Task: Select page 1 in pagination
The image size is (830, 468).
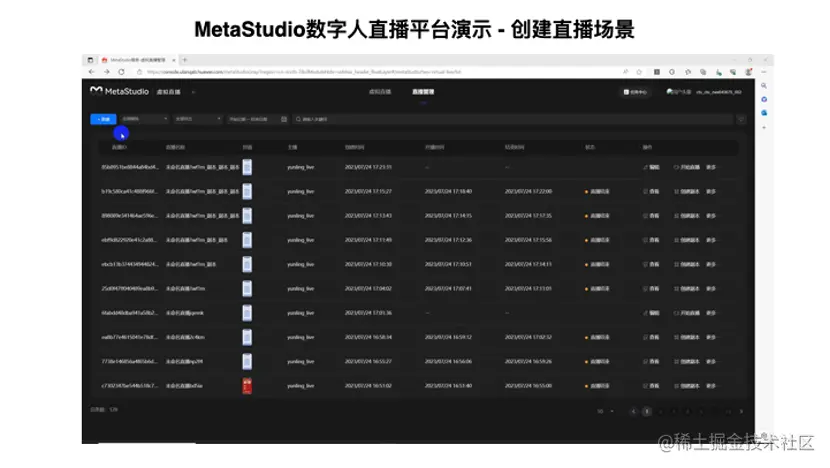Action: point(646,411)
